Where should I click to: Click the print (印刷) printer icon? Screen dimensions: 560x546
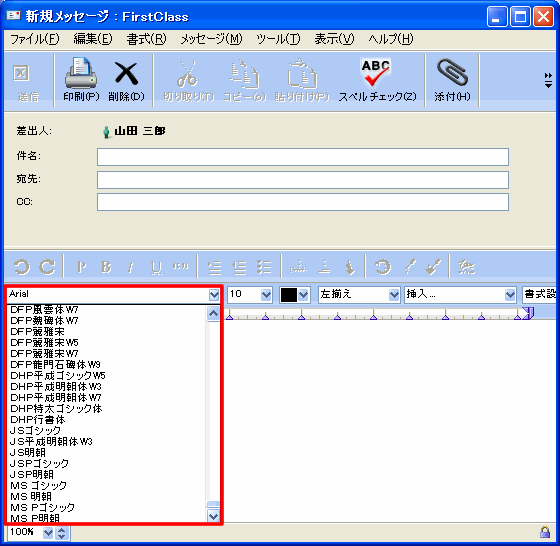coord(81,73)
